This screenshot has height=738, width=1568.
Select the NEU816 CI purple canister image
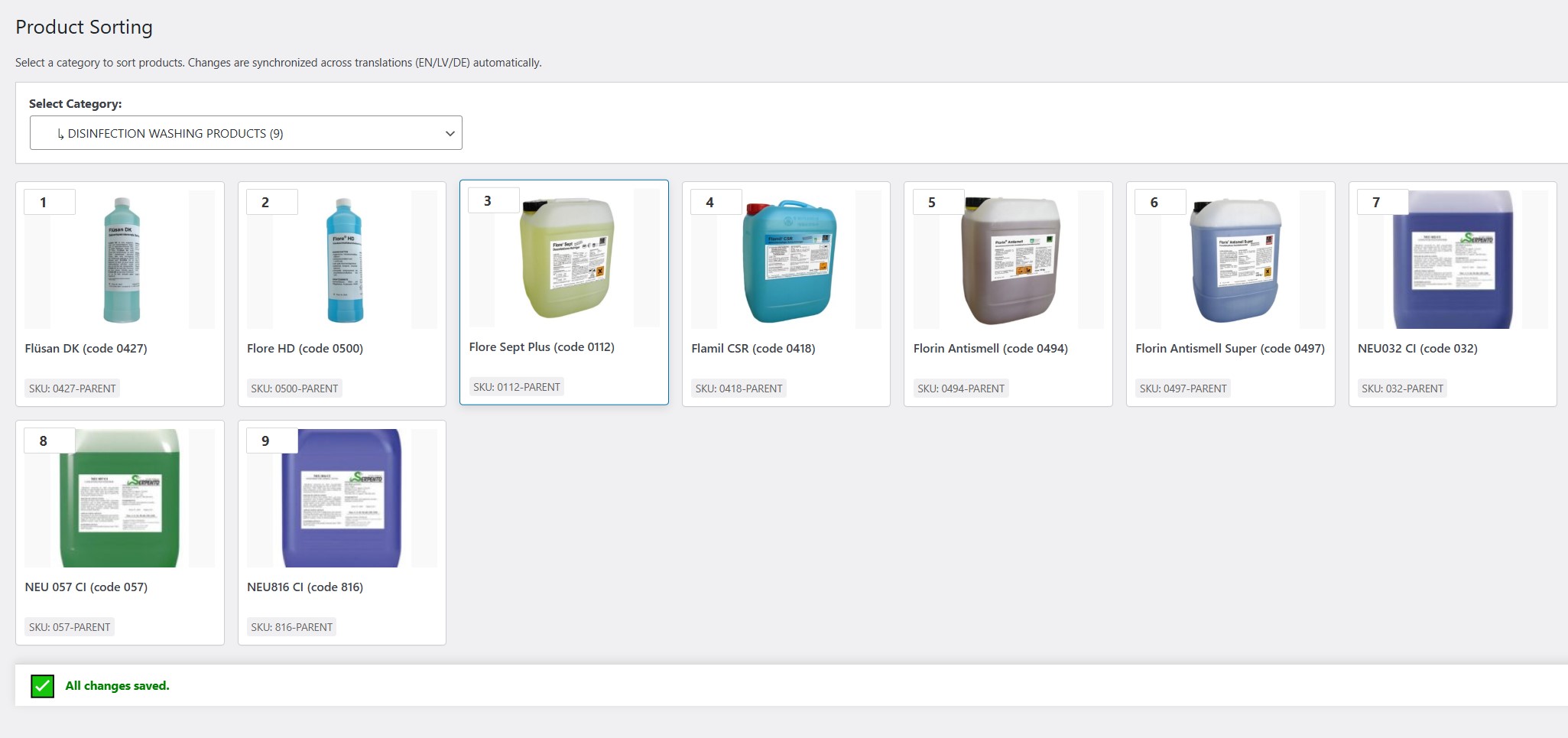click(342, 499)
